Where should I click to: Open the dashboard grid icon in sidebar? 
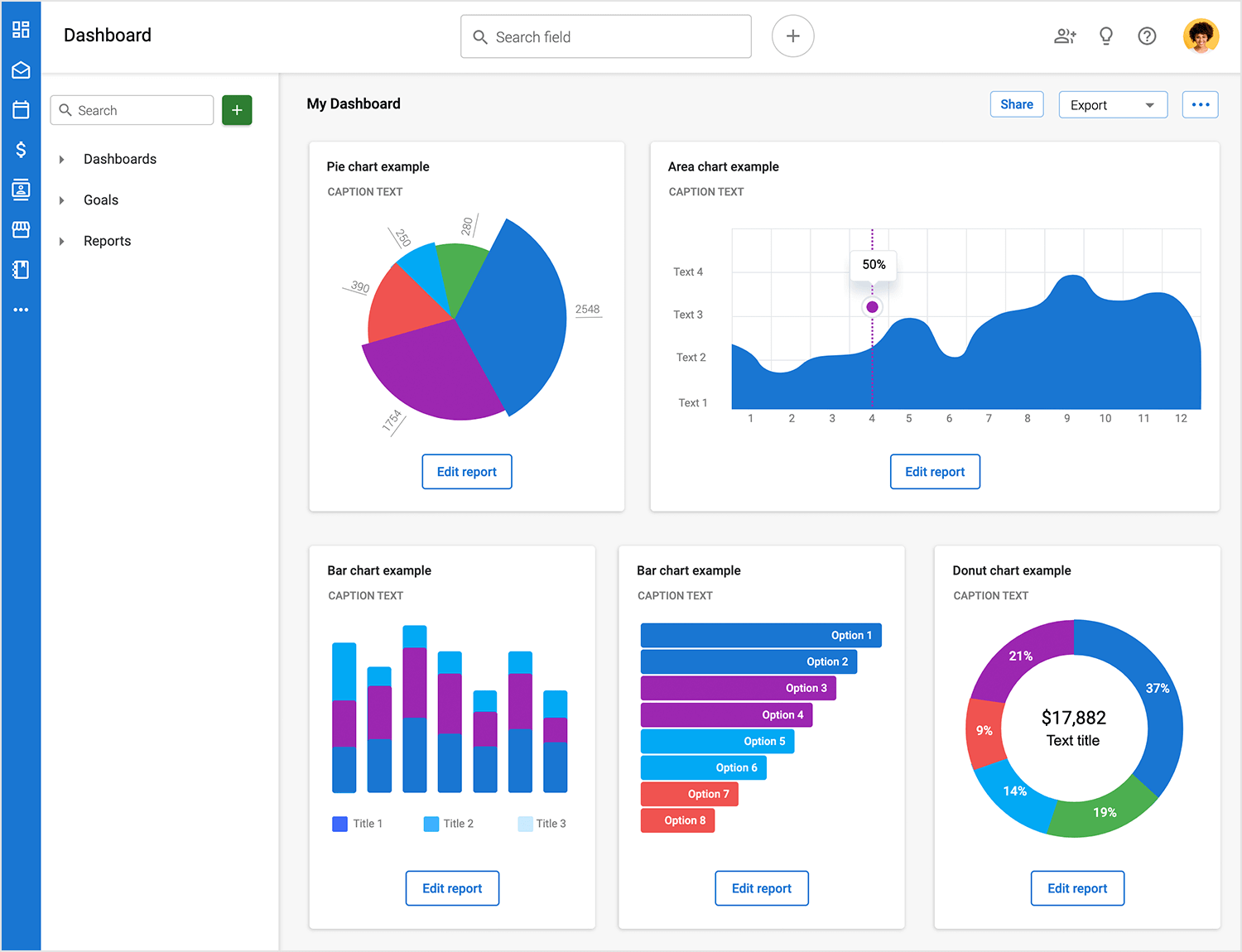21,30
